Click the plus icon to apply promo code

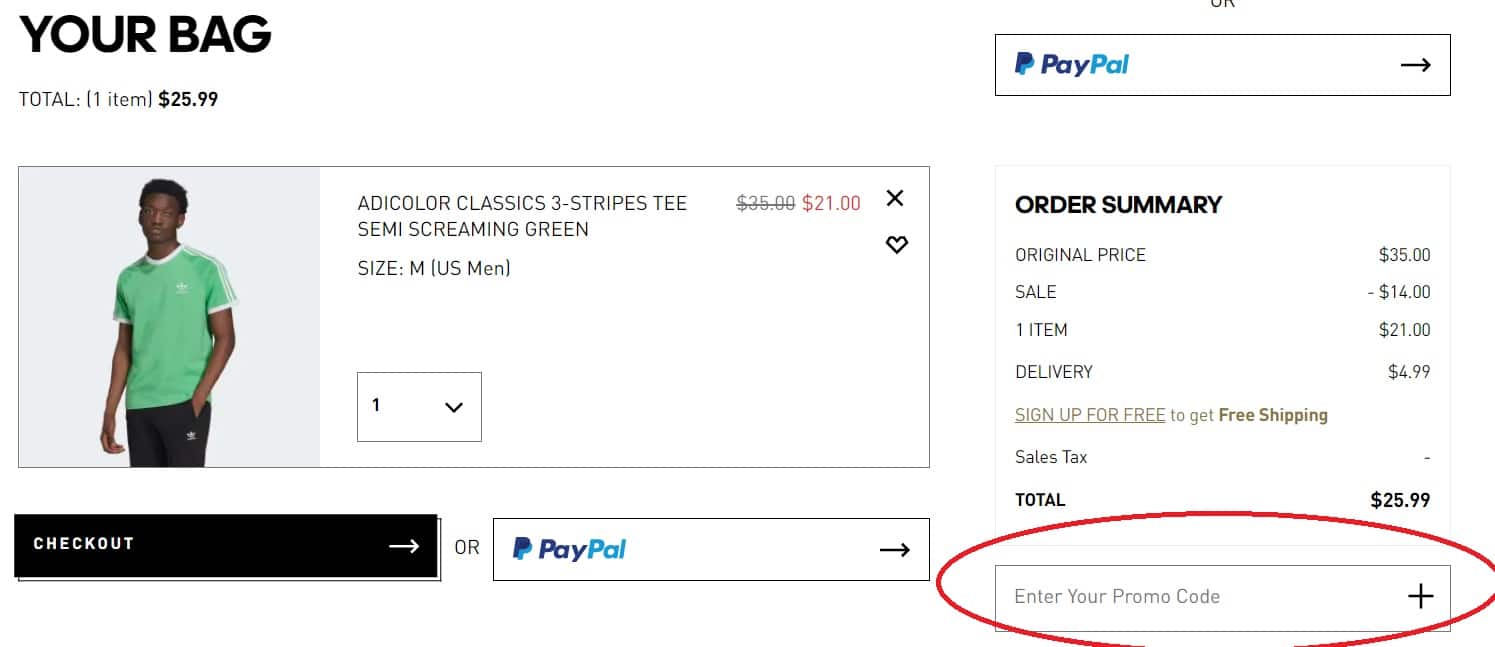coord(1420,596)
